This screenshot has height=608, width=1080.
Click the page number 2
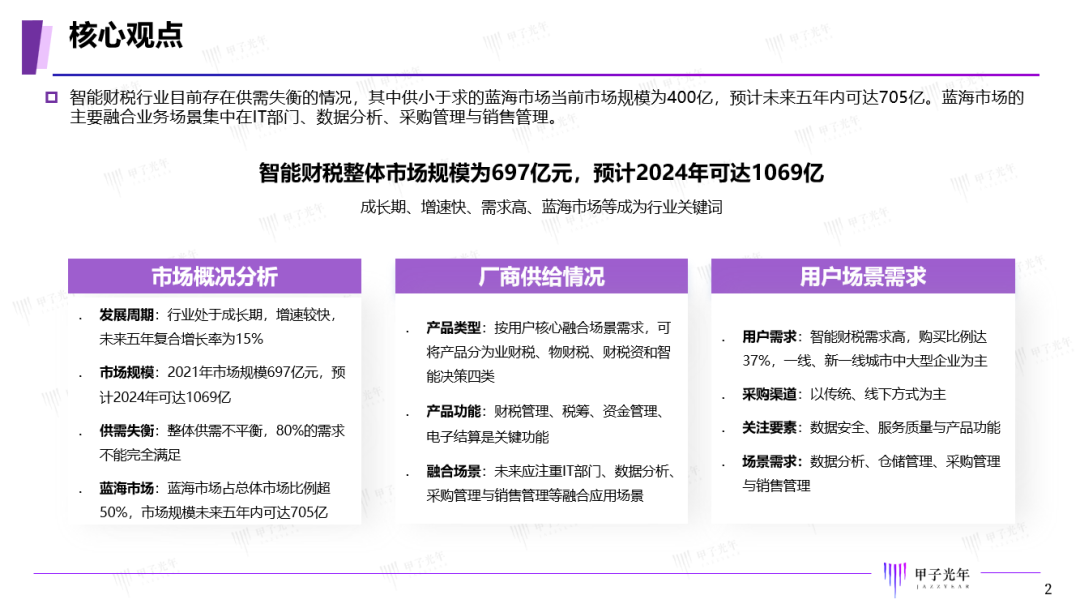[1048, 589]
